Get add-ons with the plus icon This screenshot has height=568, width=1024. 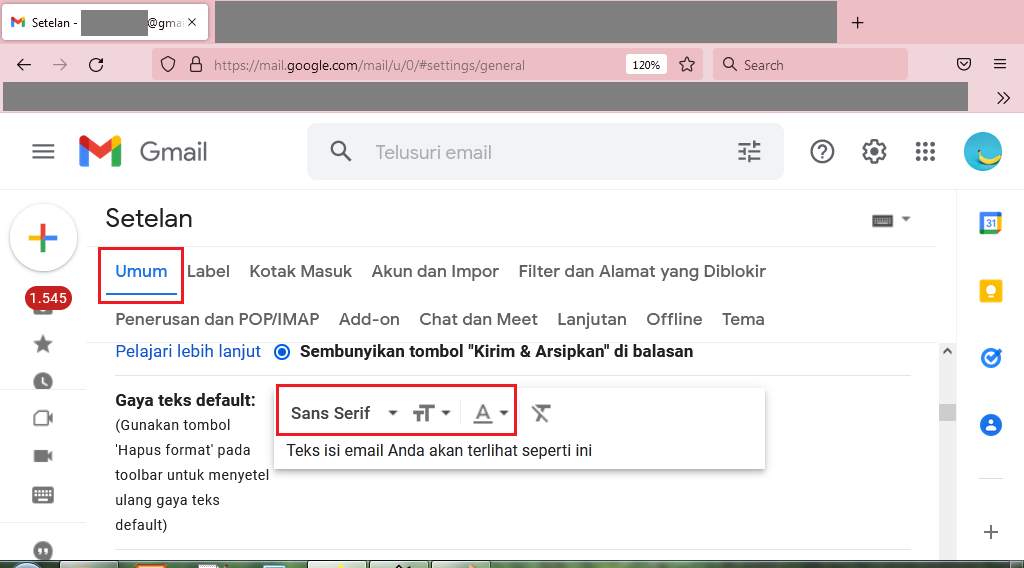point(991,532)
